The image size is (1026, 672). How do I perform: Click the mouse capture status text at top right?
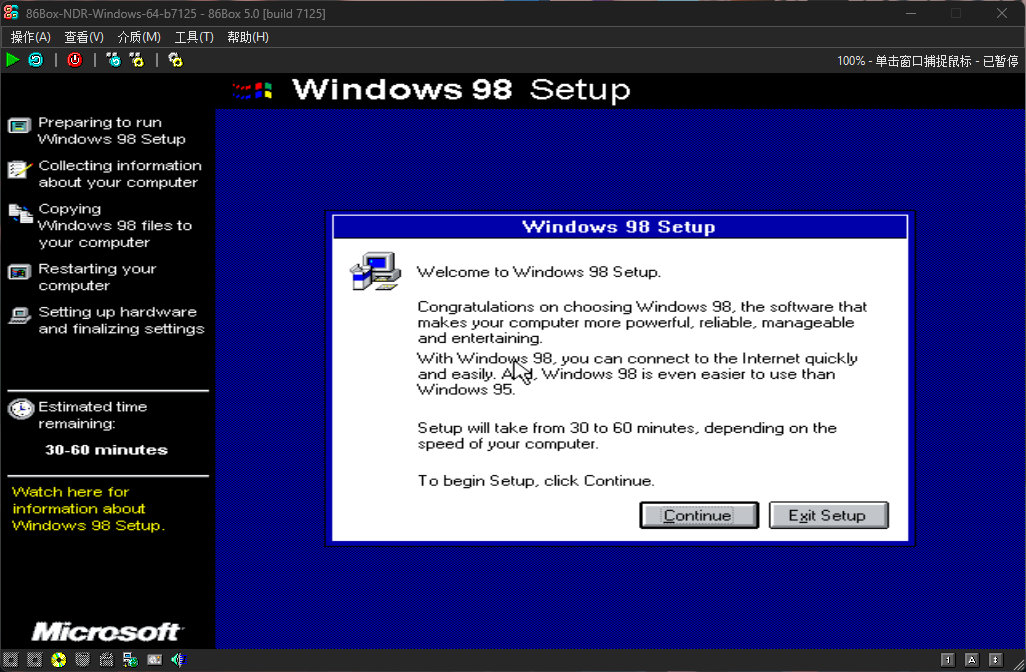pos(927,61)
